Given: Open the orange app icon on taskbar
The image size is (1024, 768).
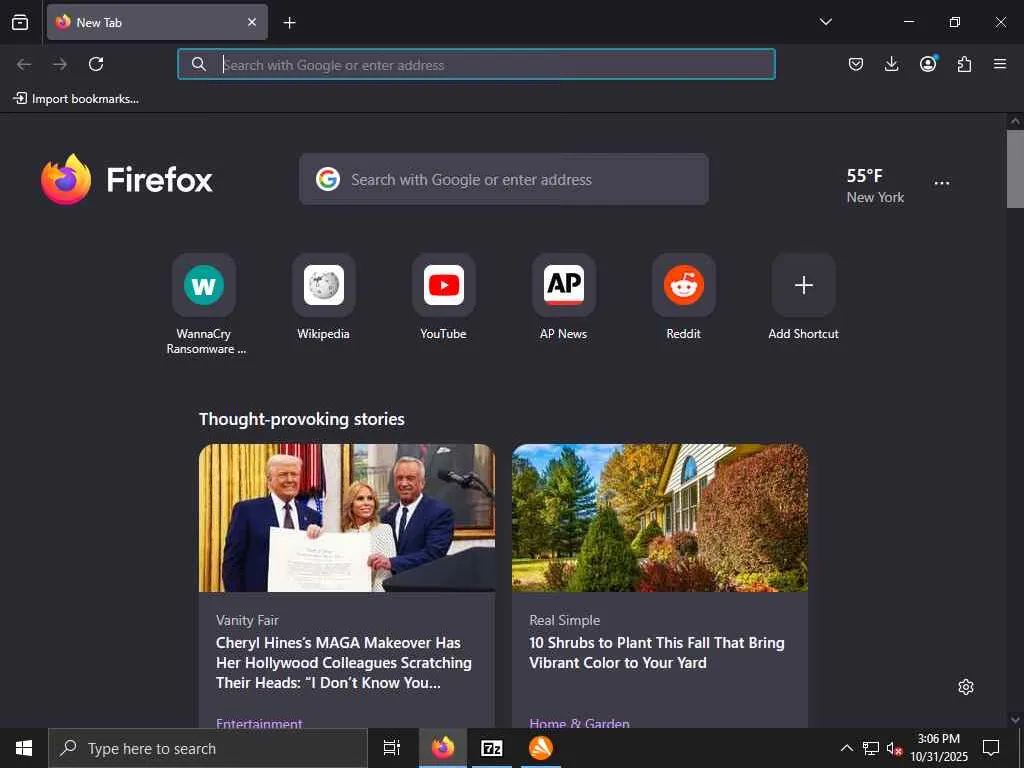Looking at the screenshot, I should click(541, 748).
